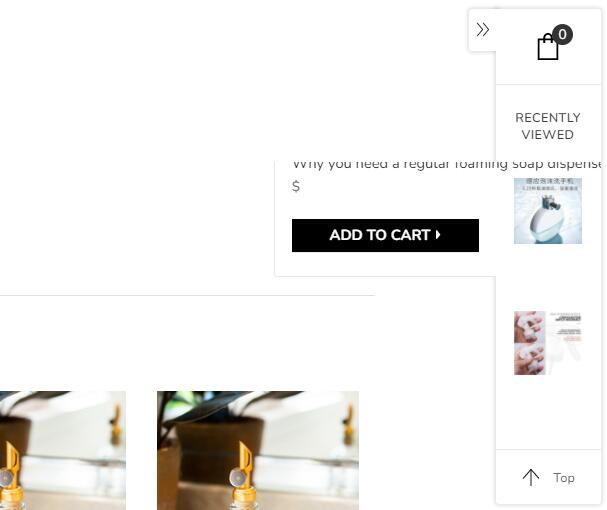Click the dollar price text
Viewport: 607px width, 510px height.
point(296,186)
